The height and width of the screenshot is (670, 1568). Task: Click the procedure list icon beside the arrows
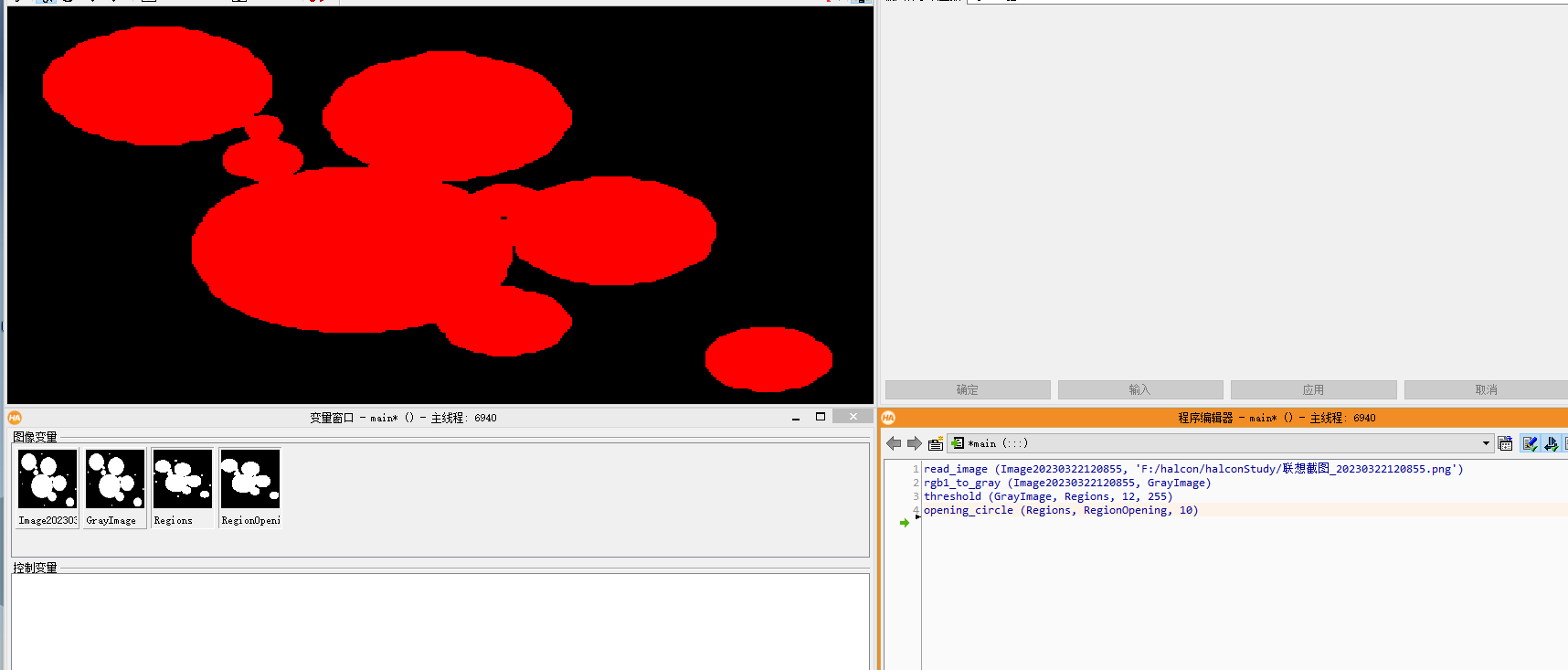point(936,443)
